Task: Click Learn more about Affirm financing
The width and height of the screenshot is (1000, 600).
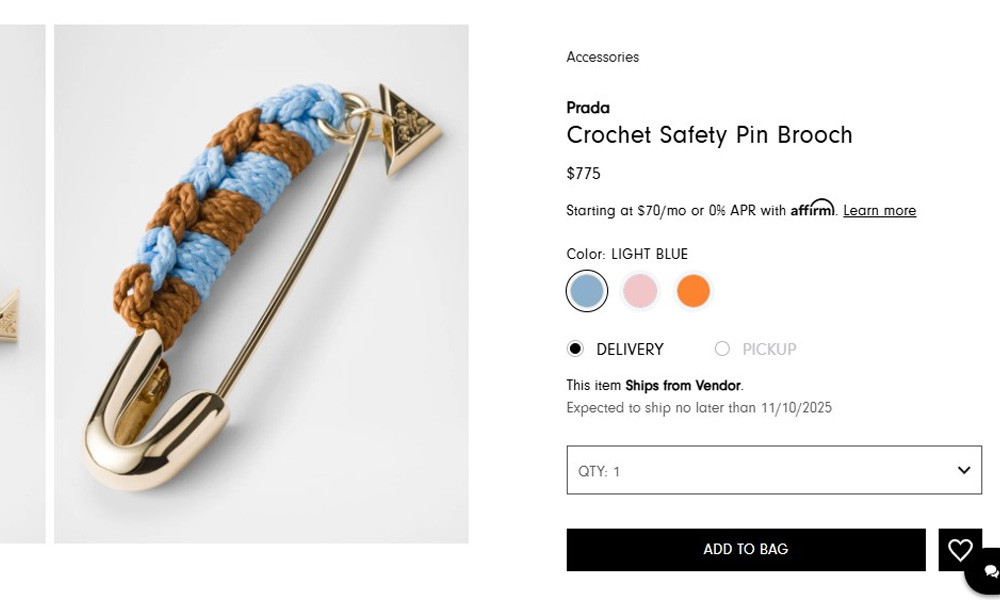Action: tap(879, 211)
